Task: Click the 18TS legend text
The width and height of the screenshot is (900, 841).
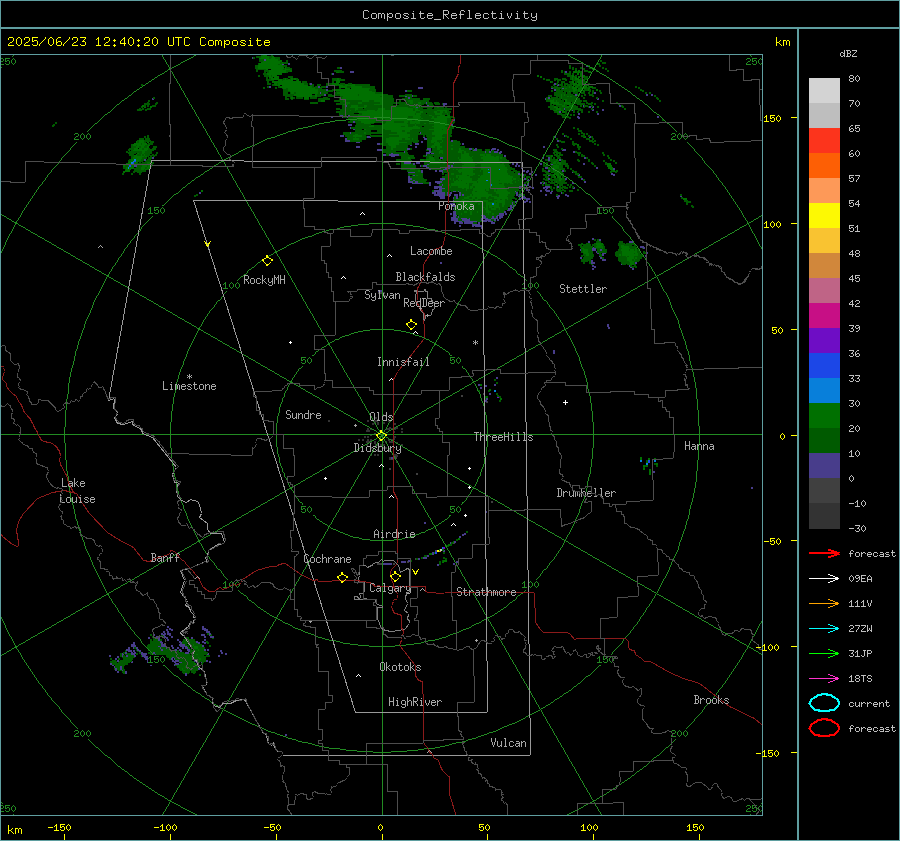Action: point(860,679)
